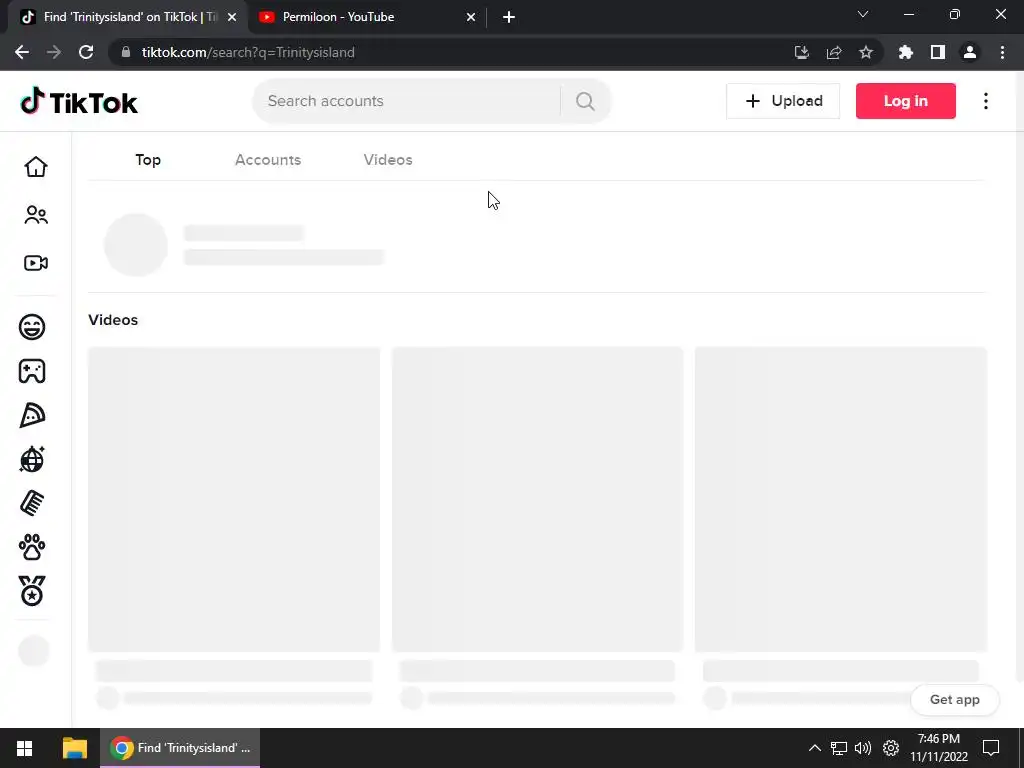Screen dimensions: 1024x768
Task: Click the red Log in button
Action: tap(906, 101)
